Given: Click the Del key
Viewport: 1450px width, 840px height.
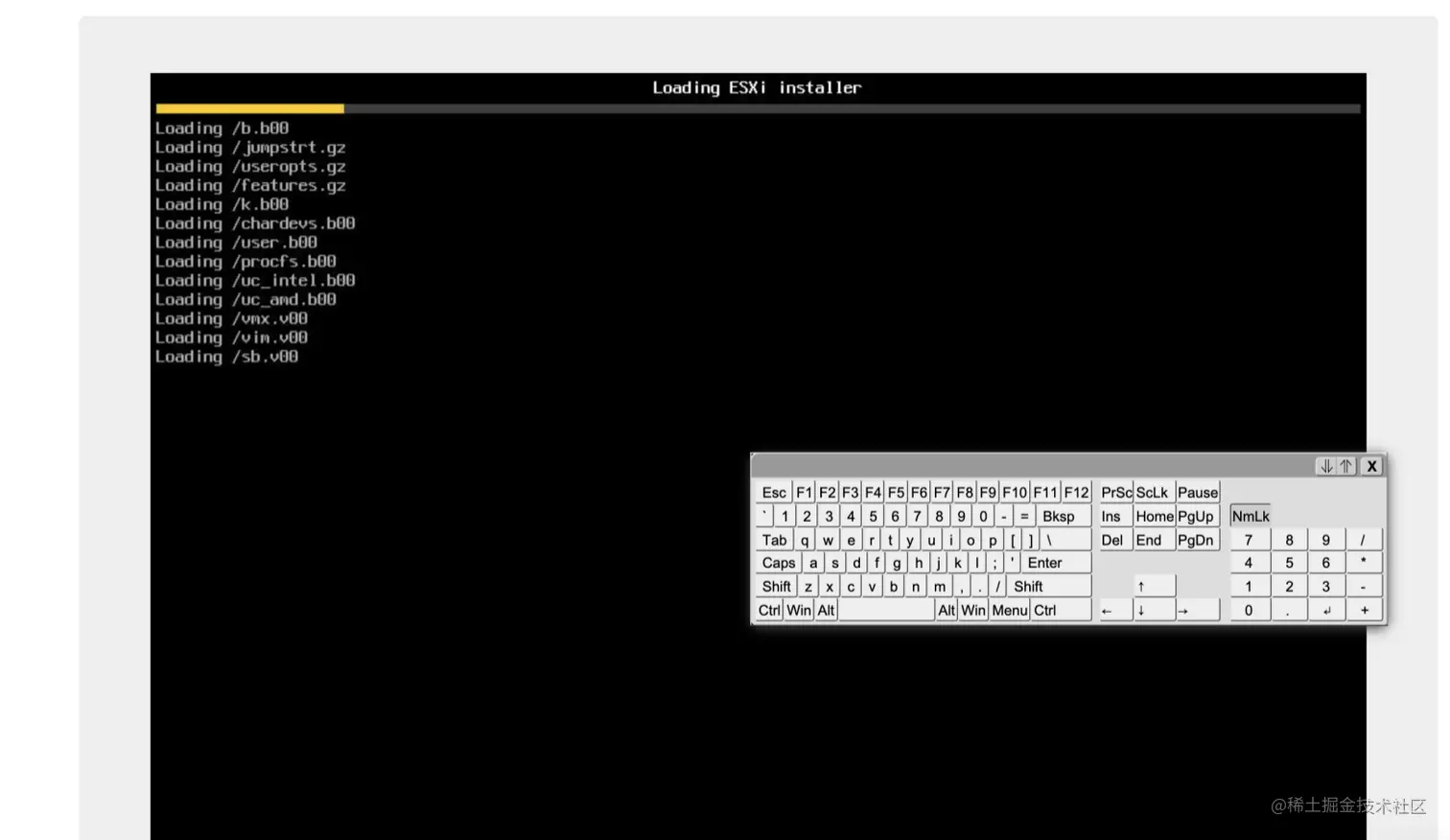Looking at the screenshot, I should tap(1115, 540).
